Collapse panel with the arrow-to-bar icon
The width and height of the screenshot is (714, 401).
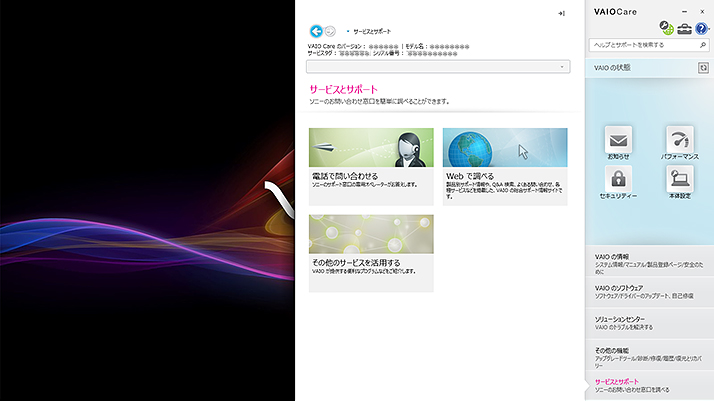pyautogui.click(x=562, y=13)
